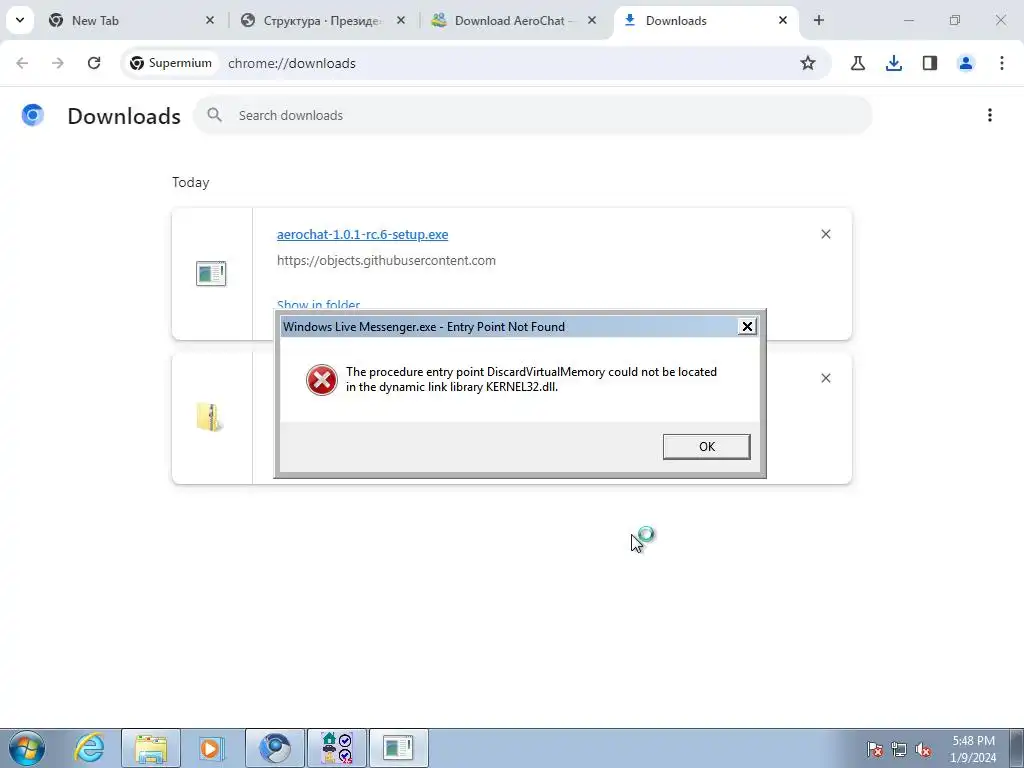Viewport: 1024px width, 768px height.
Task: Go forward to the next page
Action: coord(58,63)
